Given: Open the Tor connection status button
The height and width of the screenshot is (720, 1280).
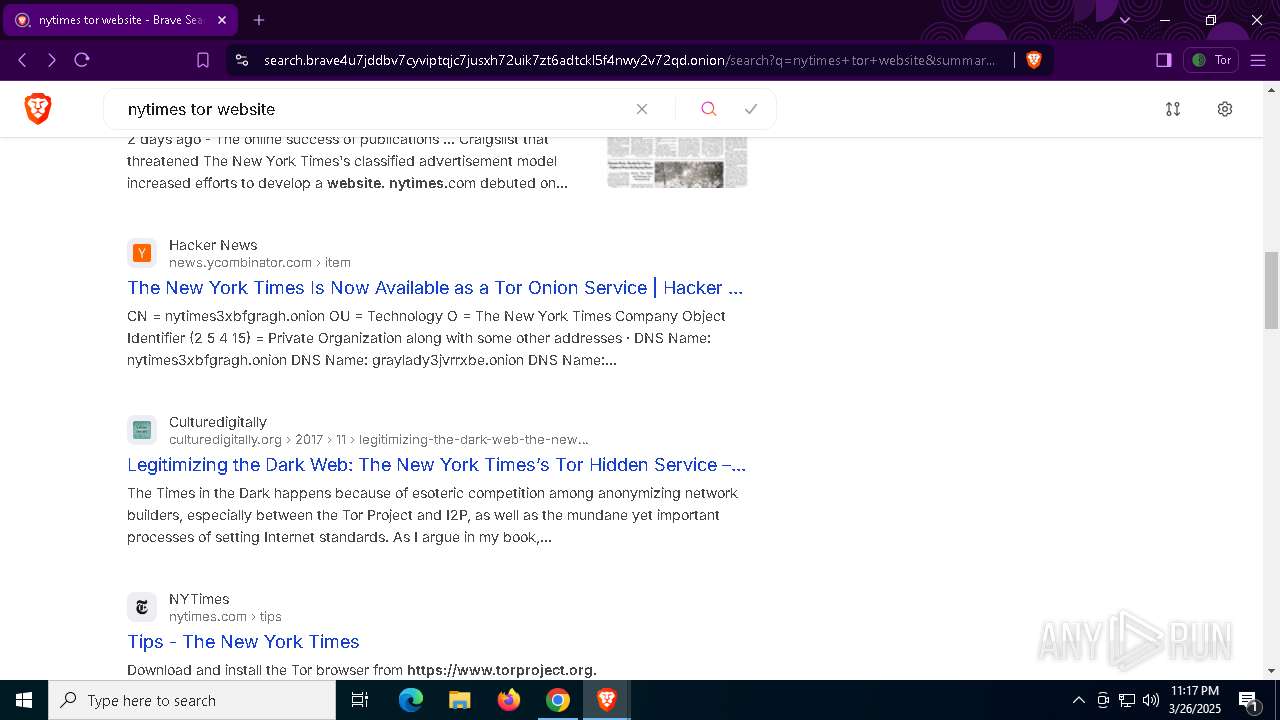Looking at the screenshot, I should point(1211,60).
